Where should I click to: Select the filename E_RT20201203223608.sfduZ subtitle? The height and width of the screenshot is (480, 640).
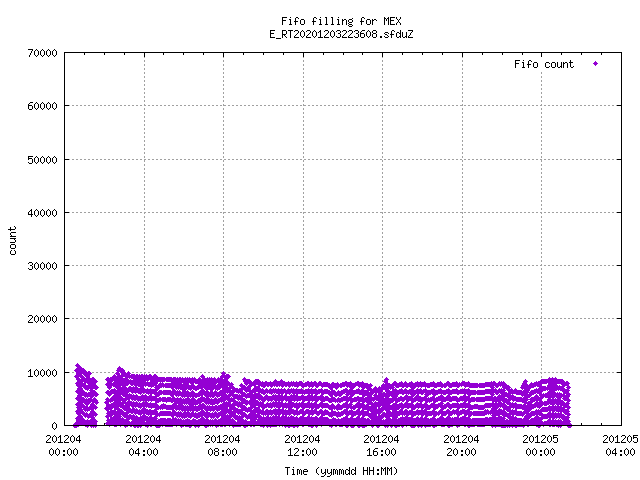point(341,34)
